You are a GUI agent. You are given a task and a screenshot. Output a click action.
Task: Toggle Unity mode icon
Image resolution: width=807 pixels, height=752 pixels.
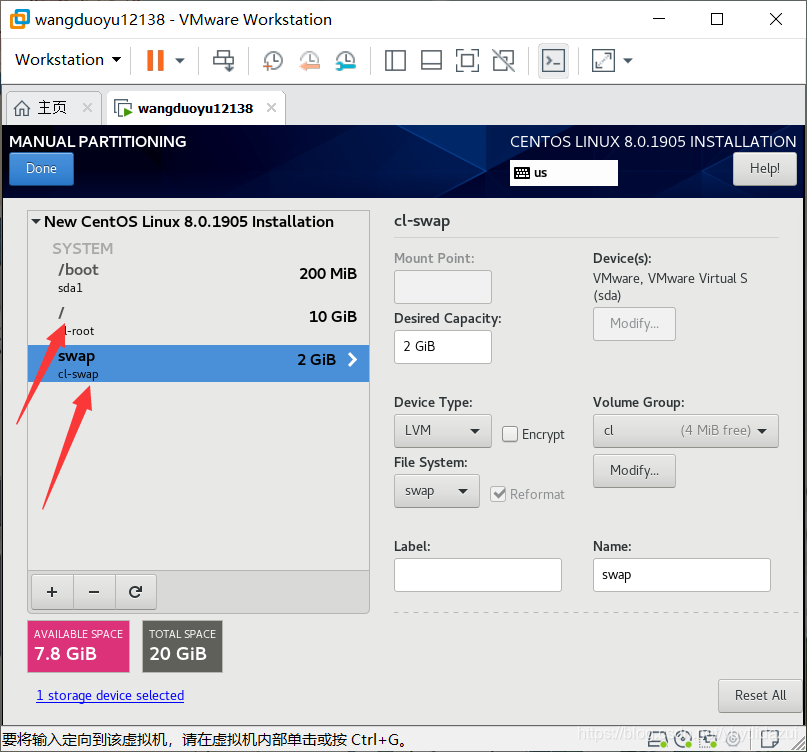coord(503,60)
